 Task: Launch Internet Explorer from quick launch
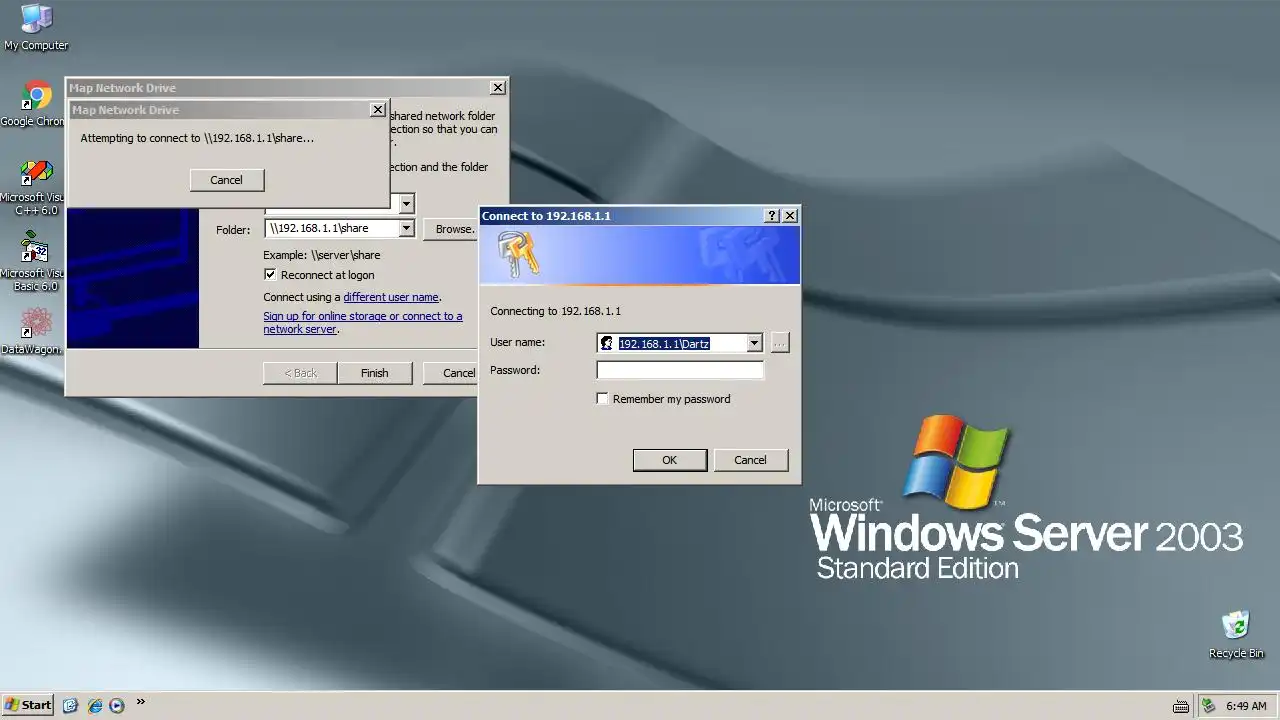point(95,705)
